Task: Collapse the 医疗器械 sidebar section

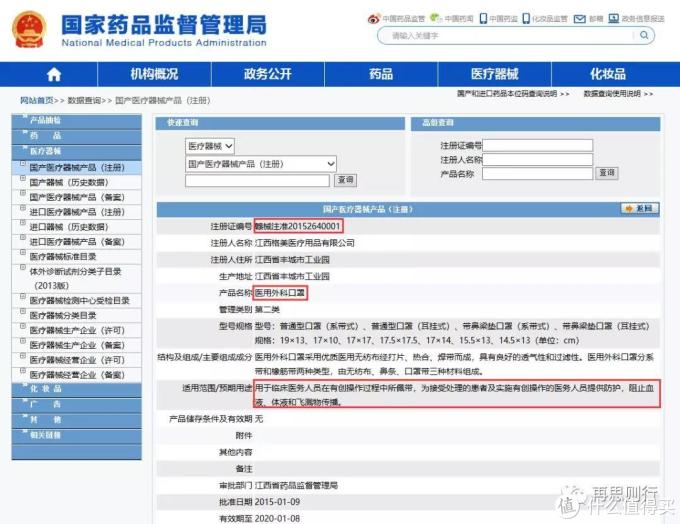Action: pyautogui.click(x=76, y=152)
